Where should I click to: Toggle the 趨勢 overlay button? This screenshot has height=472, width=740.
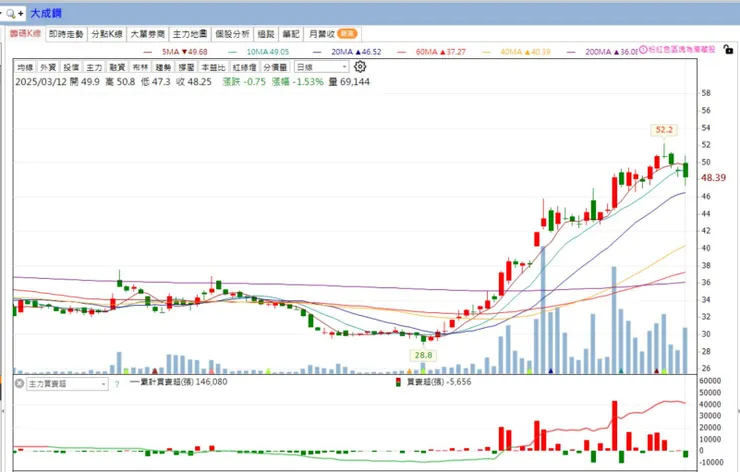163,67
